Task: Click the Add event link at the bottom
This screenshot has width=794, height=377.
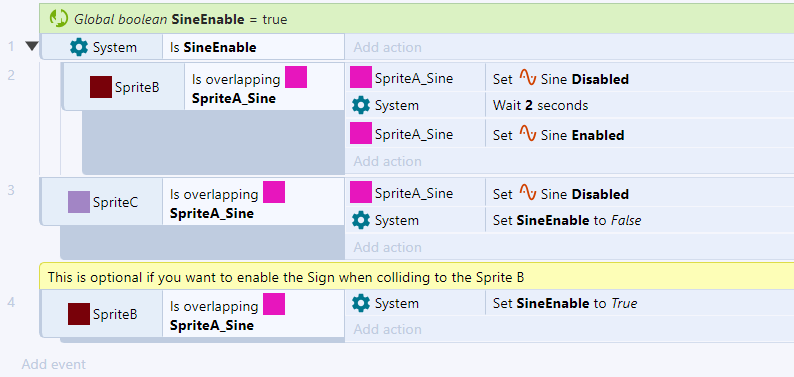Action: [54, 364]
